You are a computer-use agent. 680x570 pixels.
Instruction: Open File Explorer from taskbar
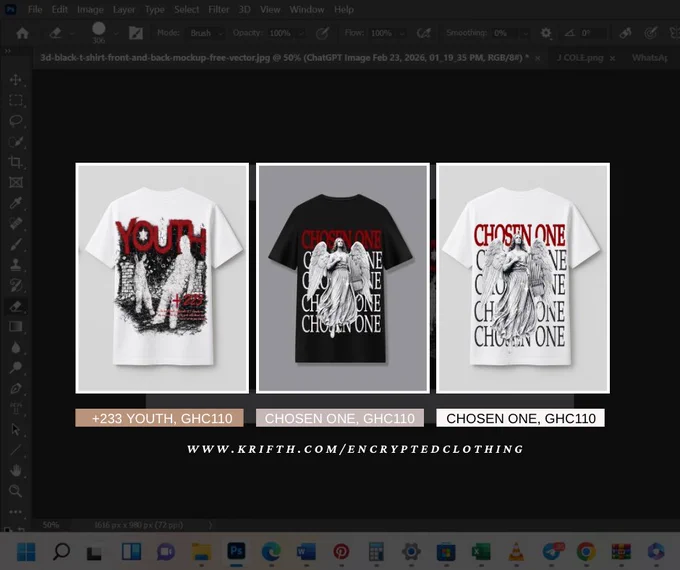(201, 552)
